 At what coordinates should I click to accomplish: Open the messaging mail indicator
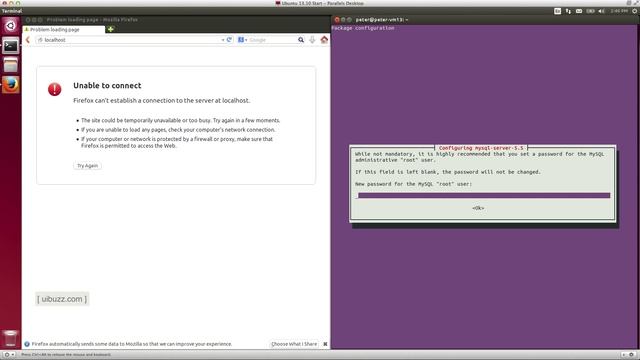579,11
